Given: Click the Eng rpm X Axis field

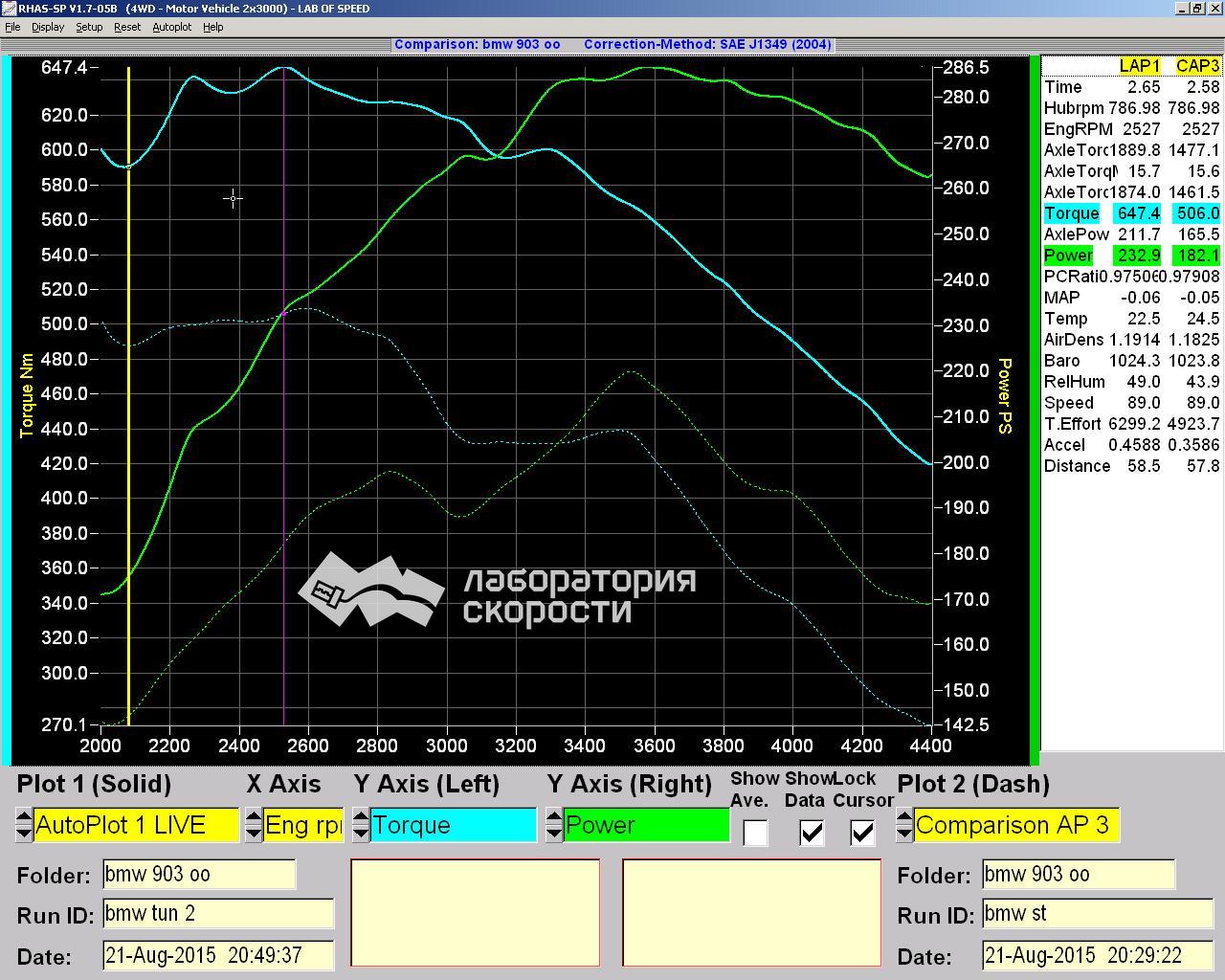Looking at the screenshot, I should click(302, 825).
